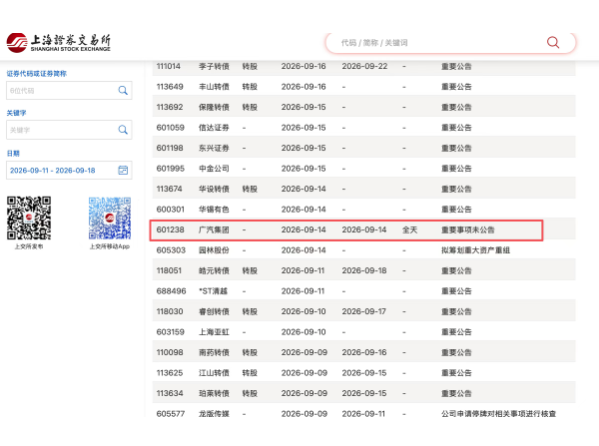Click the 6位代码 securities code input
Screen dimensions: 599x446
(69, 91)
